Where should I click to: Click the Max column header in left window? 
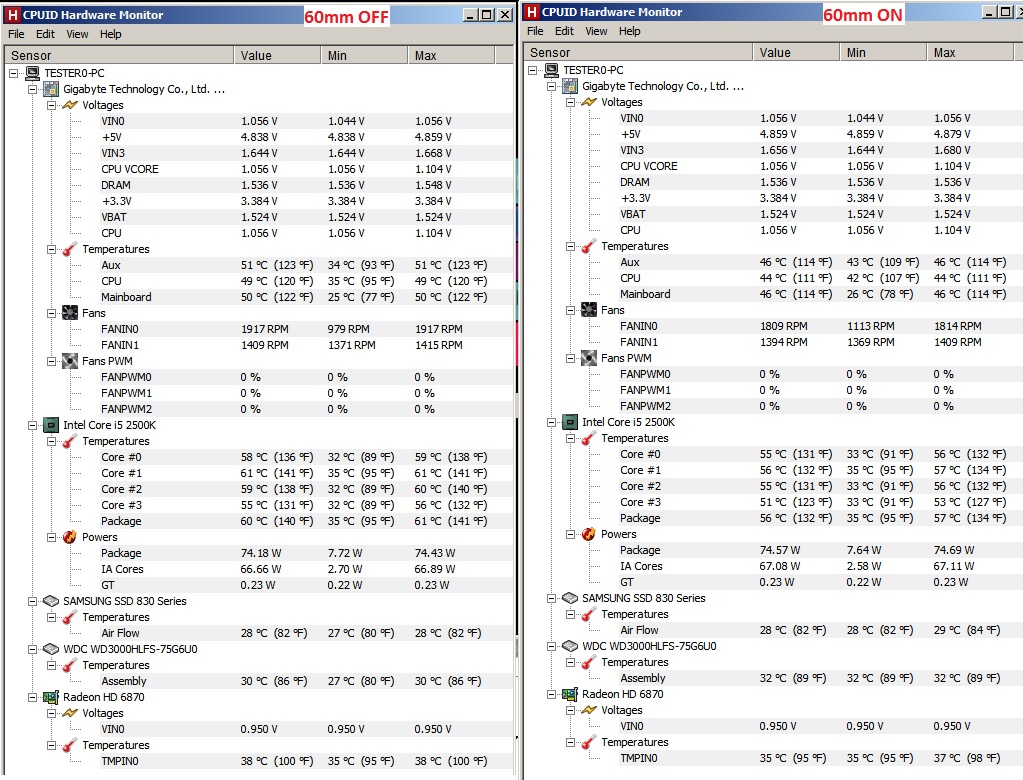coord(451,55)
